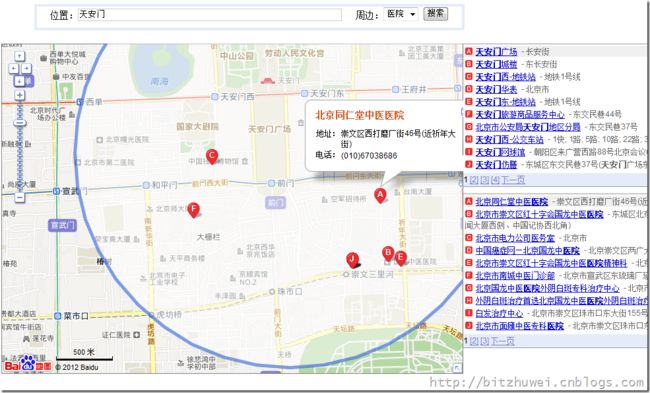650x393 pixels.
Task: Click the red icon A beside 天安门广场 result
Action: [x=469, y=52]
